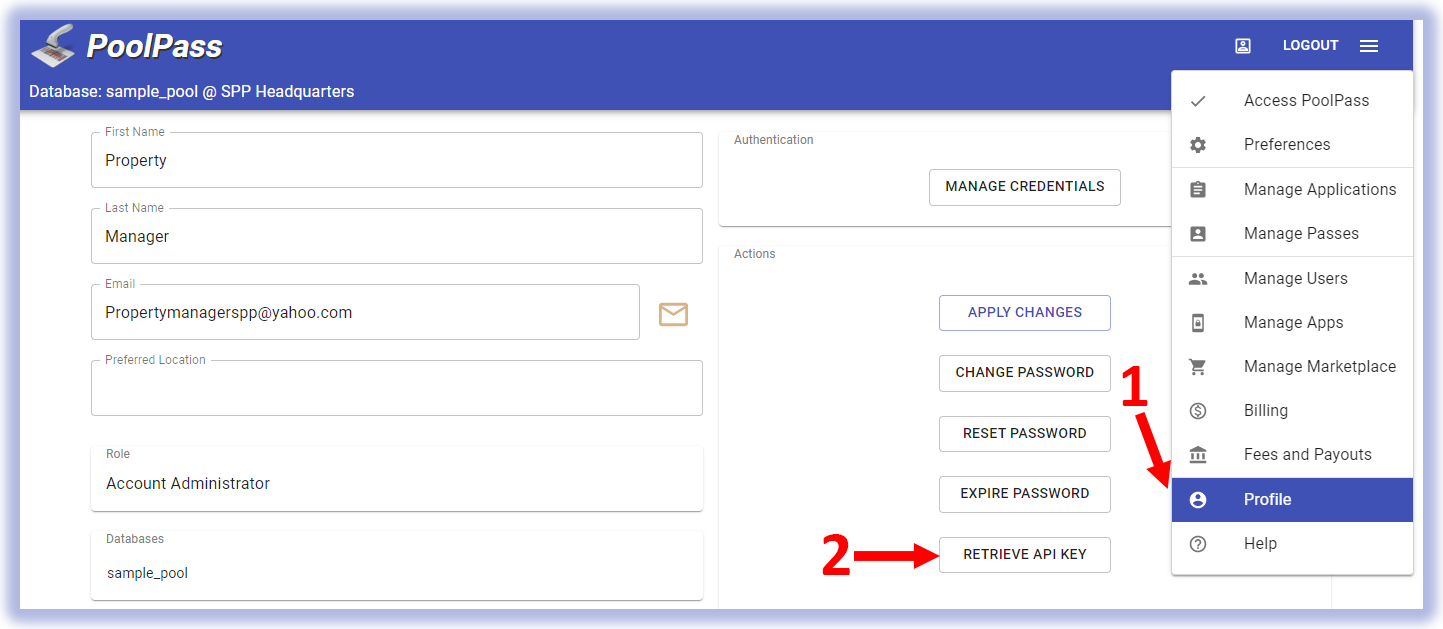
Task: Click the envelope icon next to Email
Action: coord(673,314)
